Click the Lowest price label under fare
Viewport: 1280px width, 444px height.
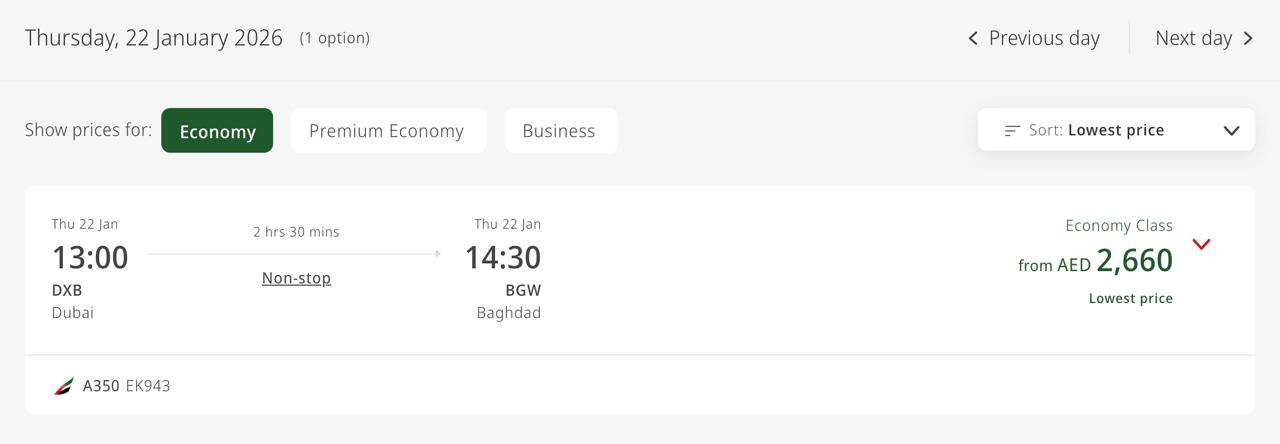pyautogui.click(x=1130, y=298)
